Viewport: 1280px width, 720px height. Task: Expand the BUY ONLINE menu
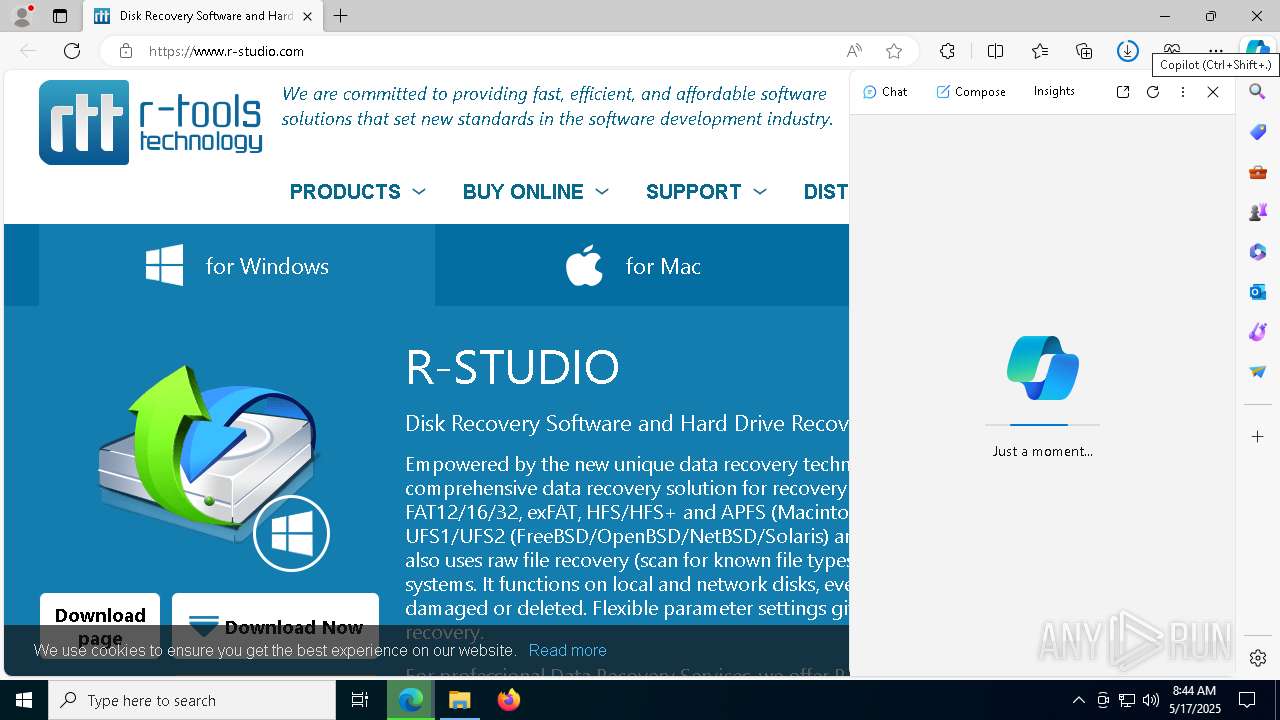pyautogui.click(x=535, y=192)
